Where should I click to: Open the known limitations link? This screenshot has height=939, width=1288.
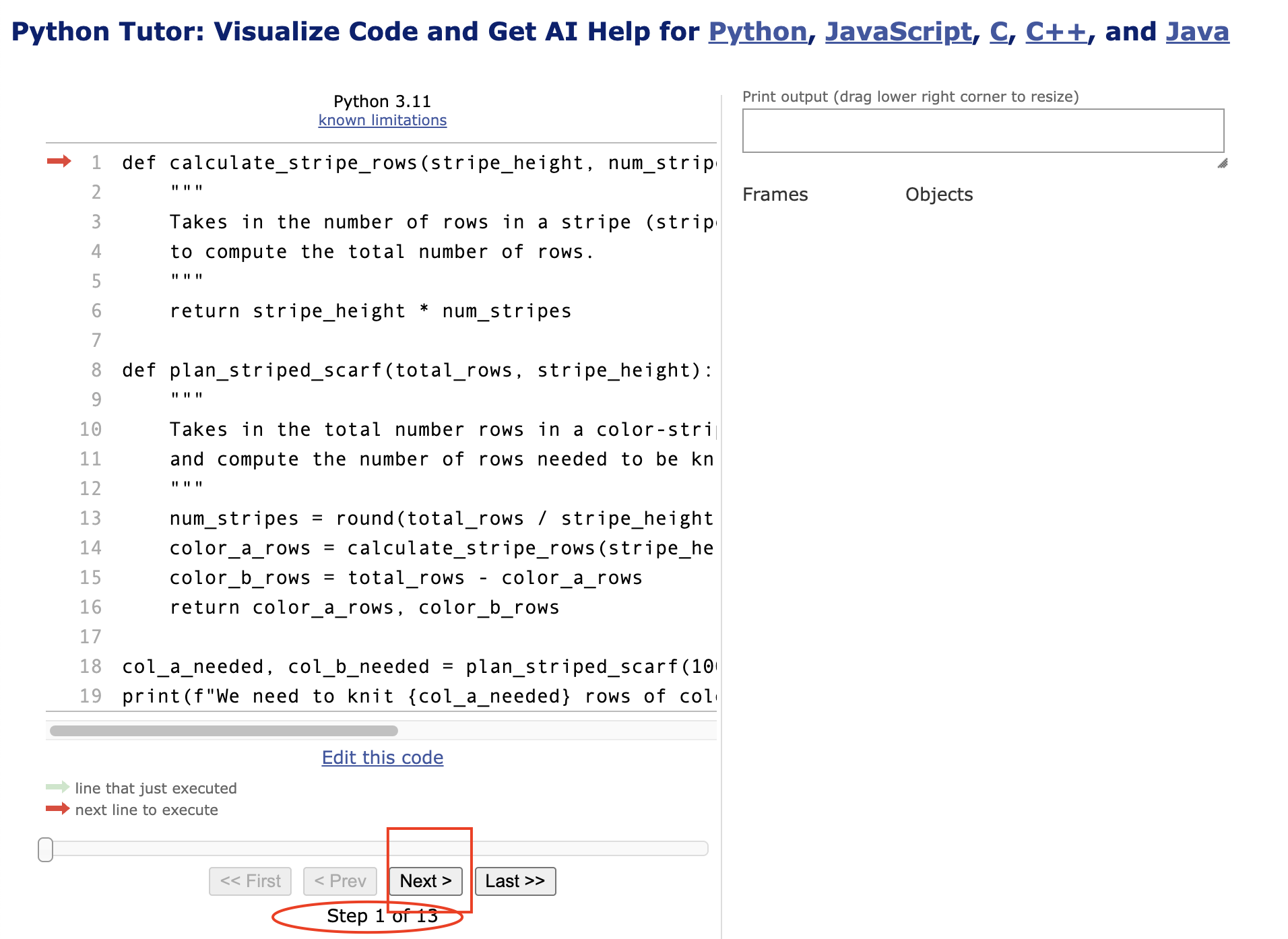[x=382, y=120]
